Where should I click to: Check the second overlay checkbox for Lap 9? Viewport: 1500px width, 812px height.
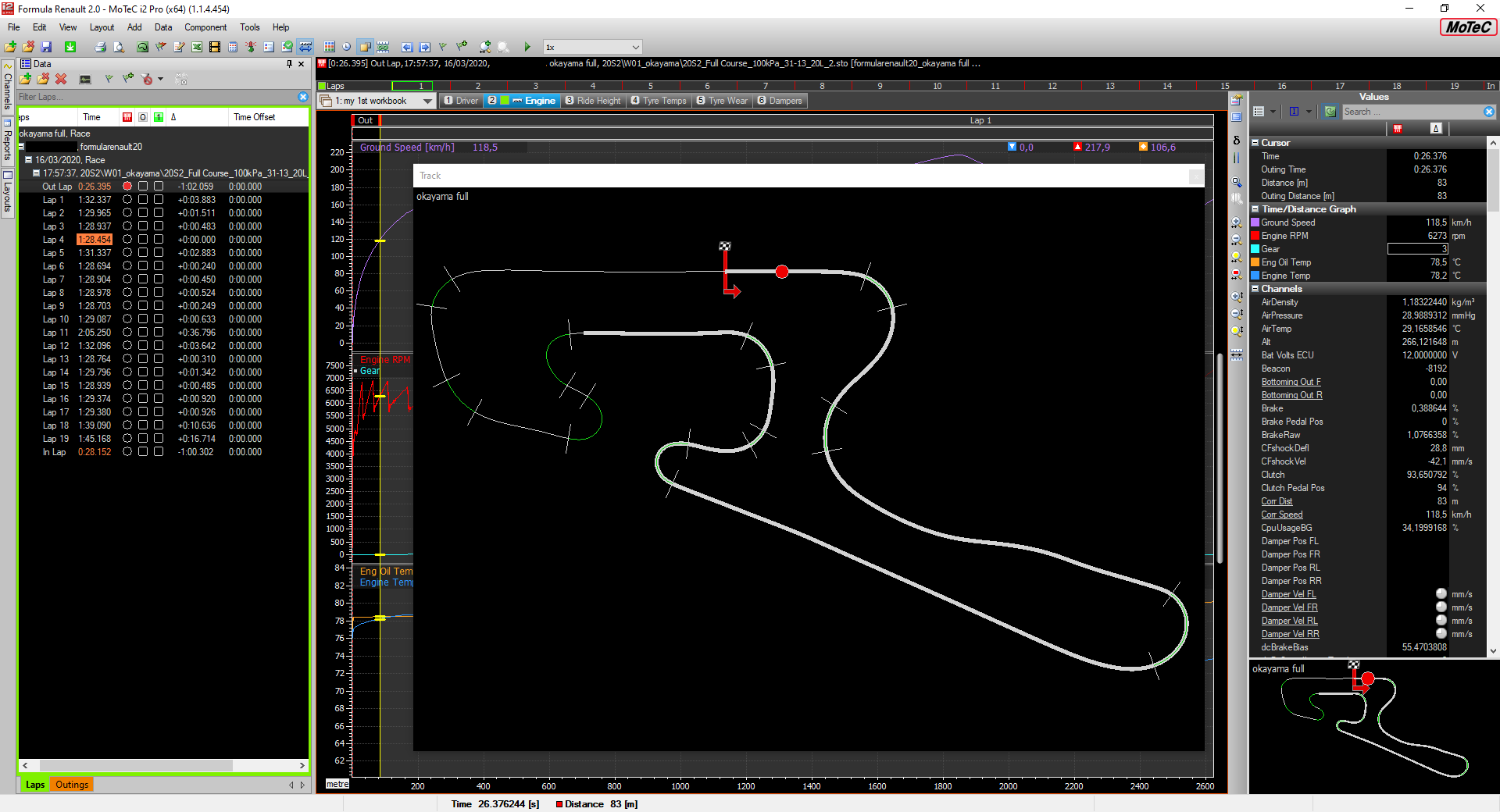(x=159, y=306)
